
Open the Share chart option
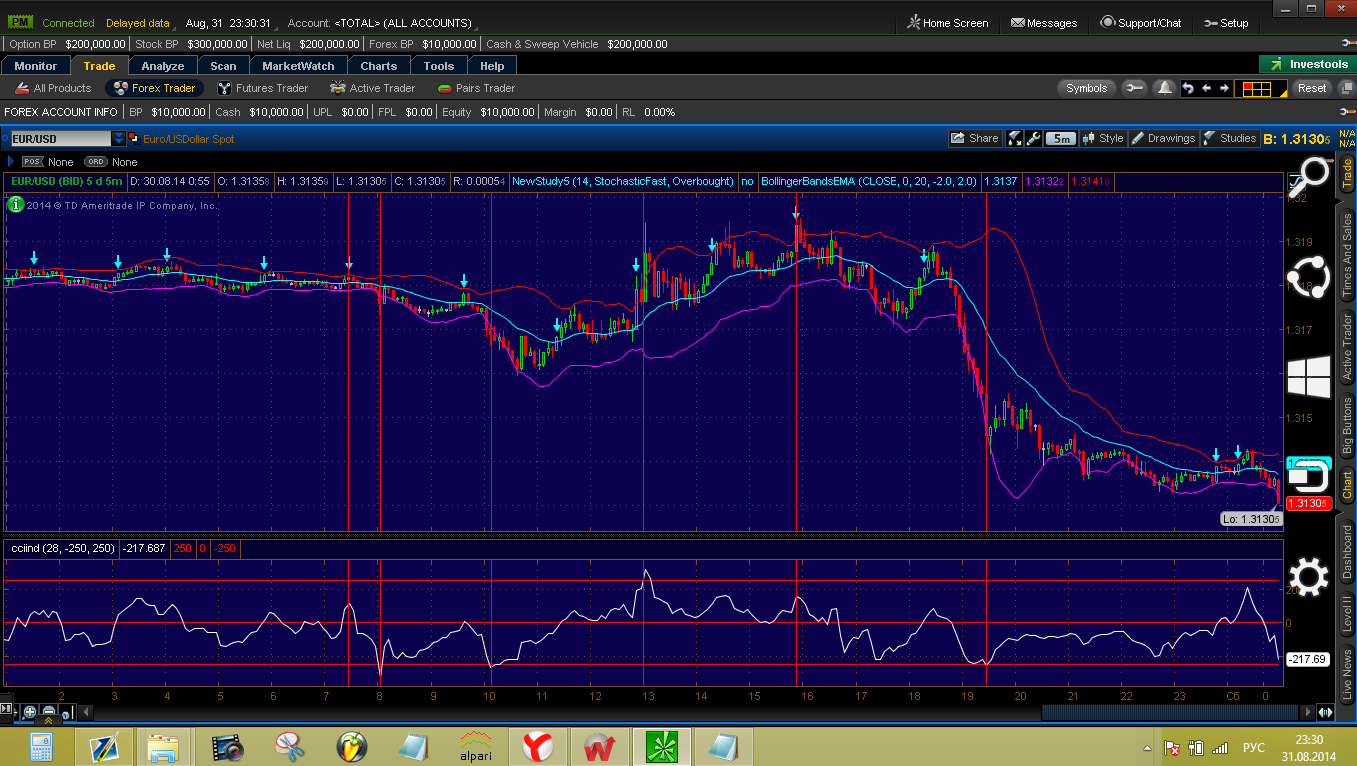click(x=974, y=139)
